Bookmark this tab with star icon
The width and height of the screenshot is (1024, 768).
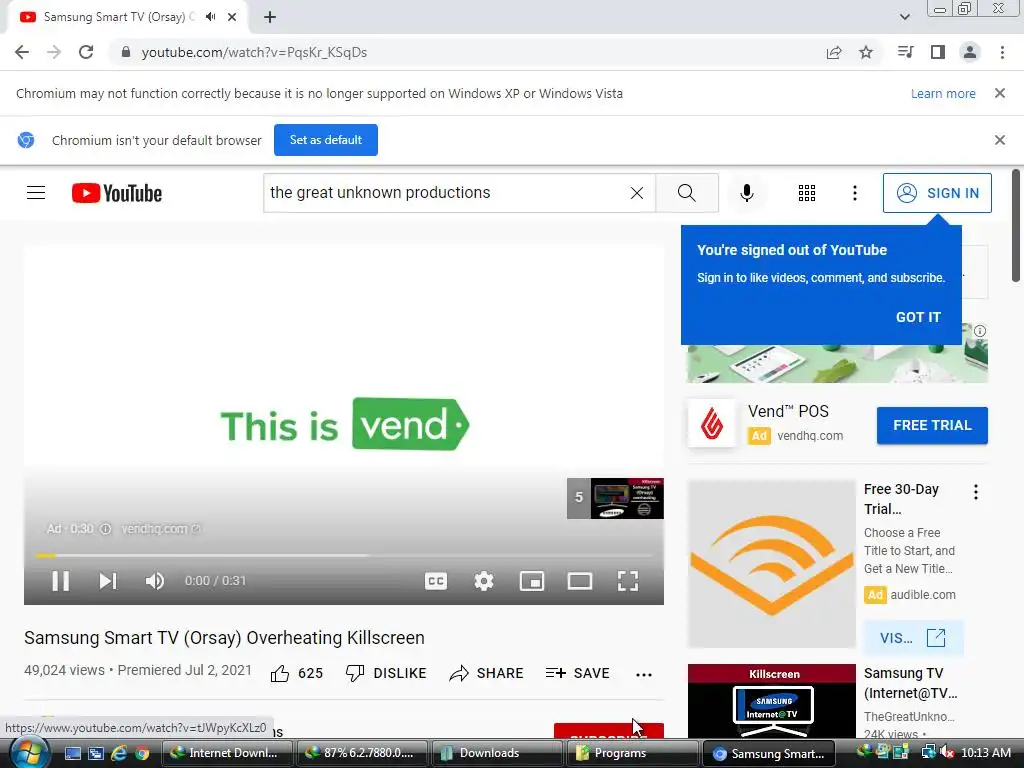[866, 52]
